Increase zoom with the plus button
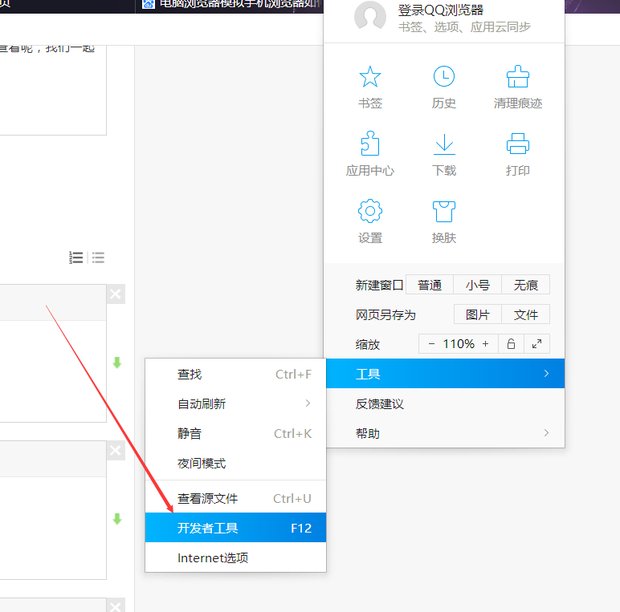This screenshot has width=620, height=612. point(485,344)
